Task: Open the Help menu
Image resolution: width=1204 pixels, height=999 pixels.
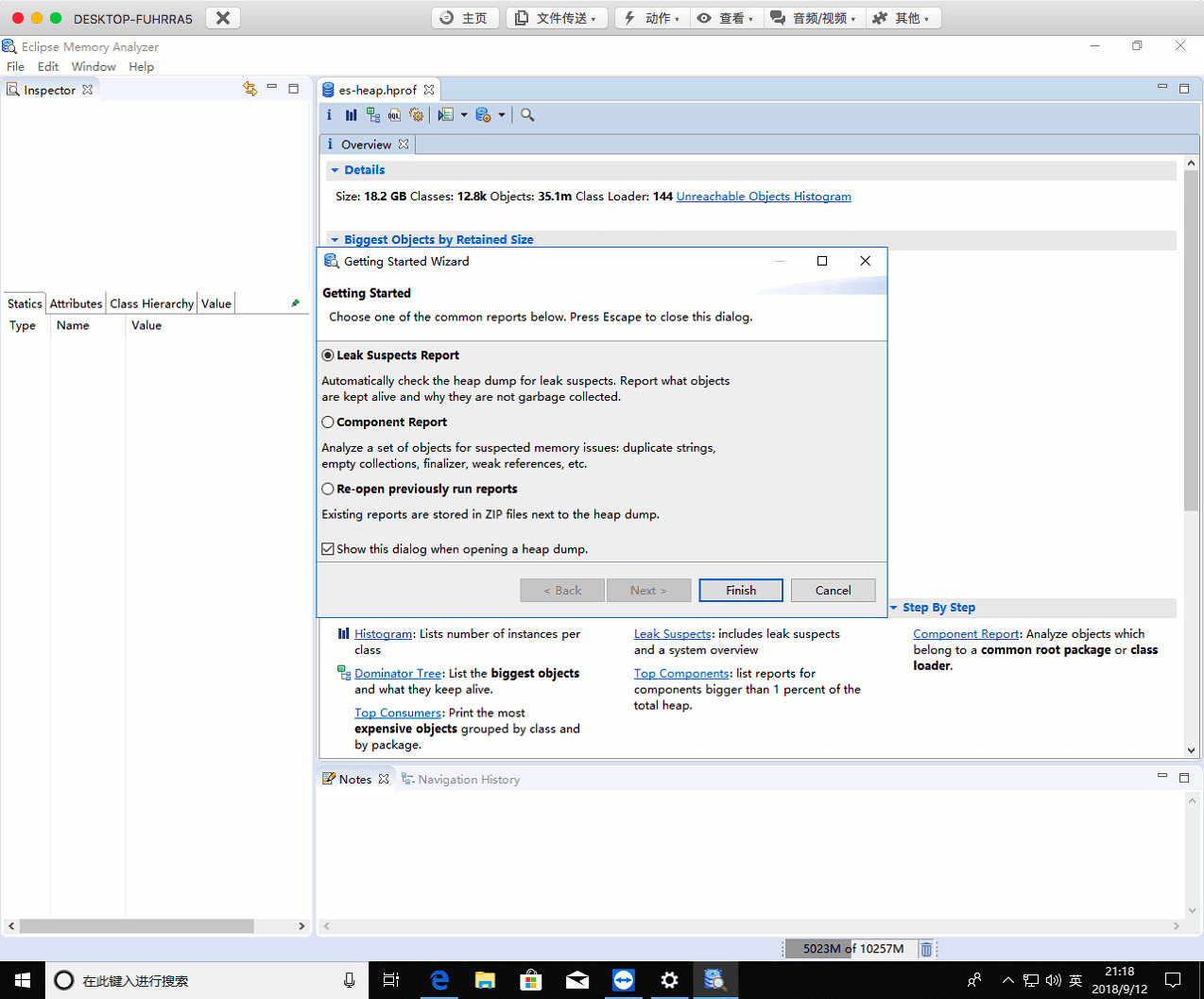Action: coord(142,67)
